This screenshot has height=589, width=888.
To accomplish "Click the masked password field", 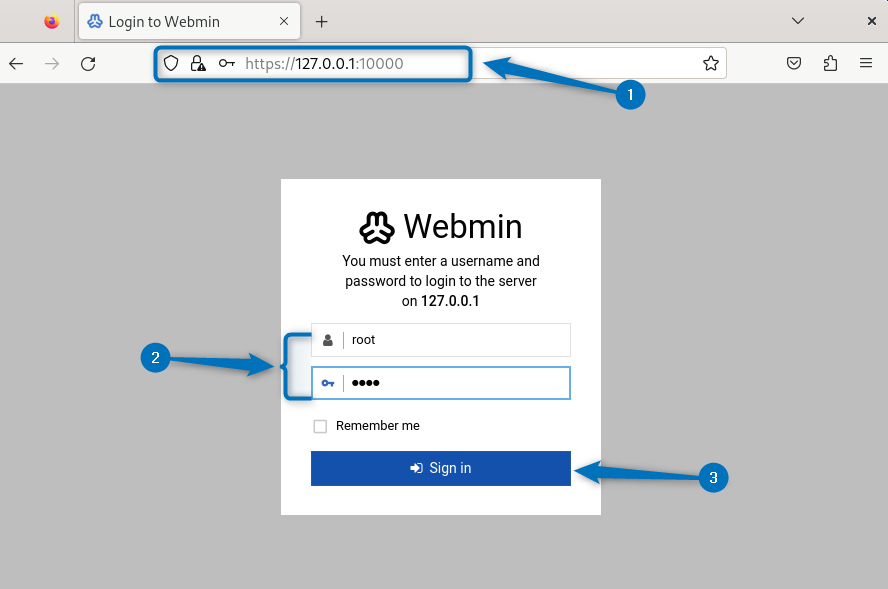I will click(x=450, y=383).
